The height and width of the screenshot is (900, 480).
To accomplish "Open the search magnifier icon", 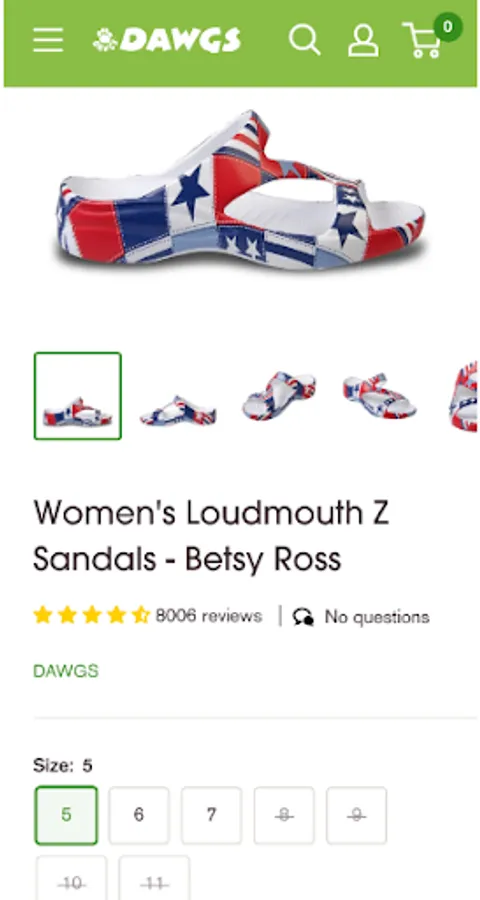I will [x=304, y=40].
